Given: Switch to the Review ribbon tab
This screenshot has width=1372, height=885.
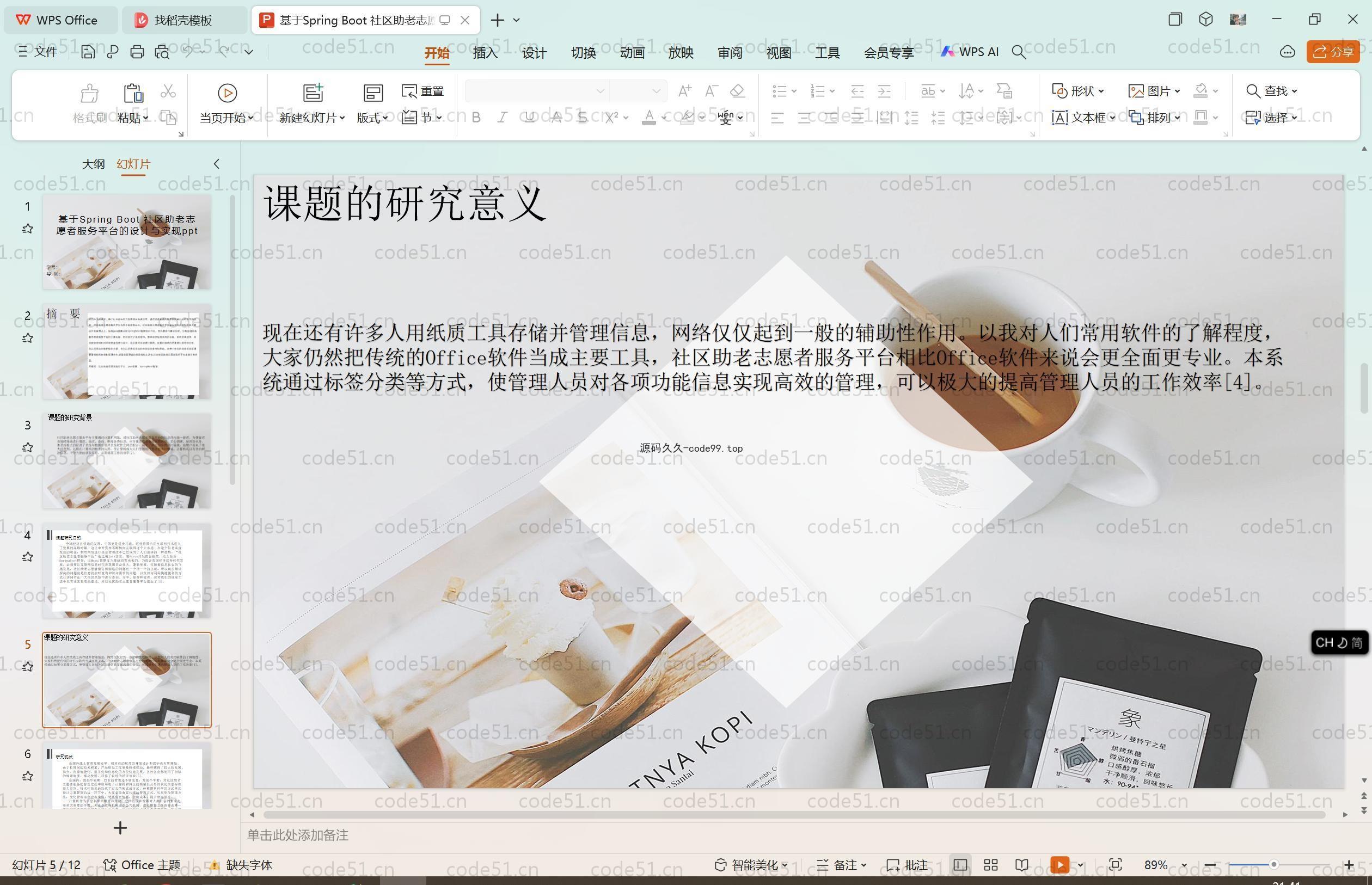Looking at the screenshot, I should (730, 52).
